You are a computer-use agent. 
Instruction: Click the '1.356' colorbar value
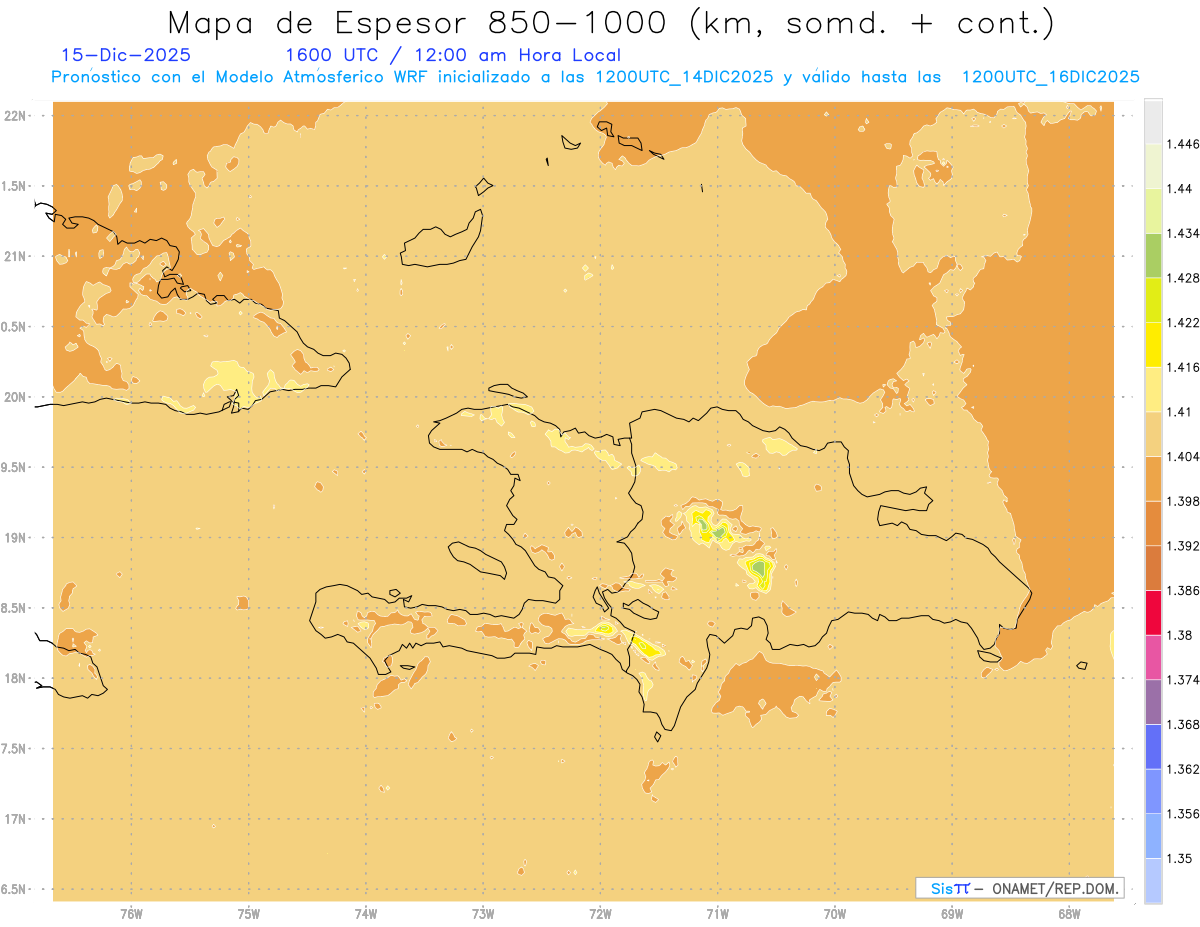pos(1183,814)
